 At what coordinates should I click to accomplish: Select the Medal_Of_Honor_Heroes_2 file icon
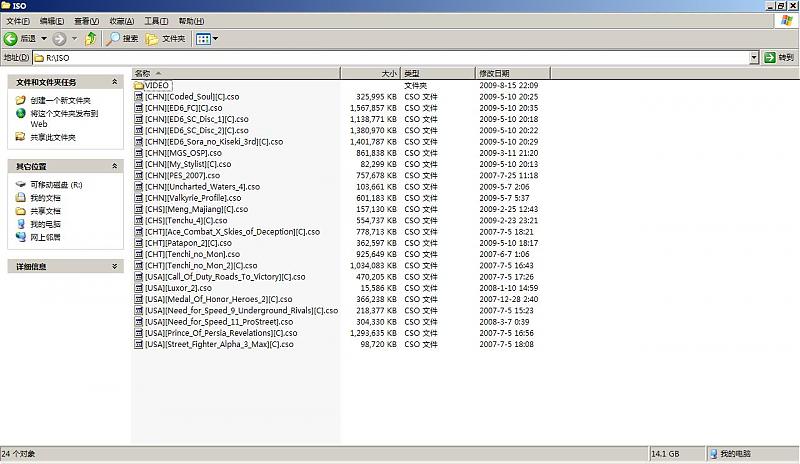(138, 299)
